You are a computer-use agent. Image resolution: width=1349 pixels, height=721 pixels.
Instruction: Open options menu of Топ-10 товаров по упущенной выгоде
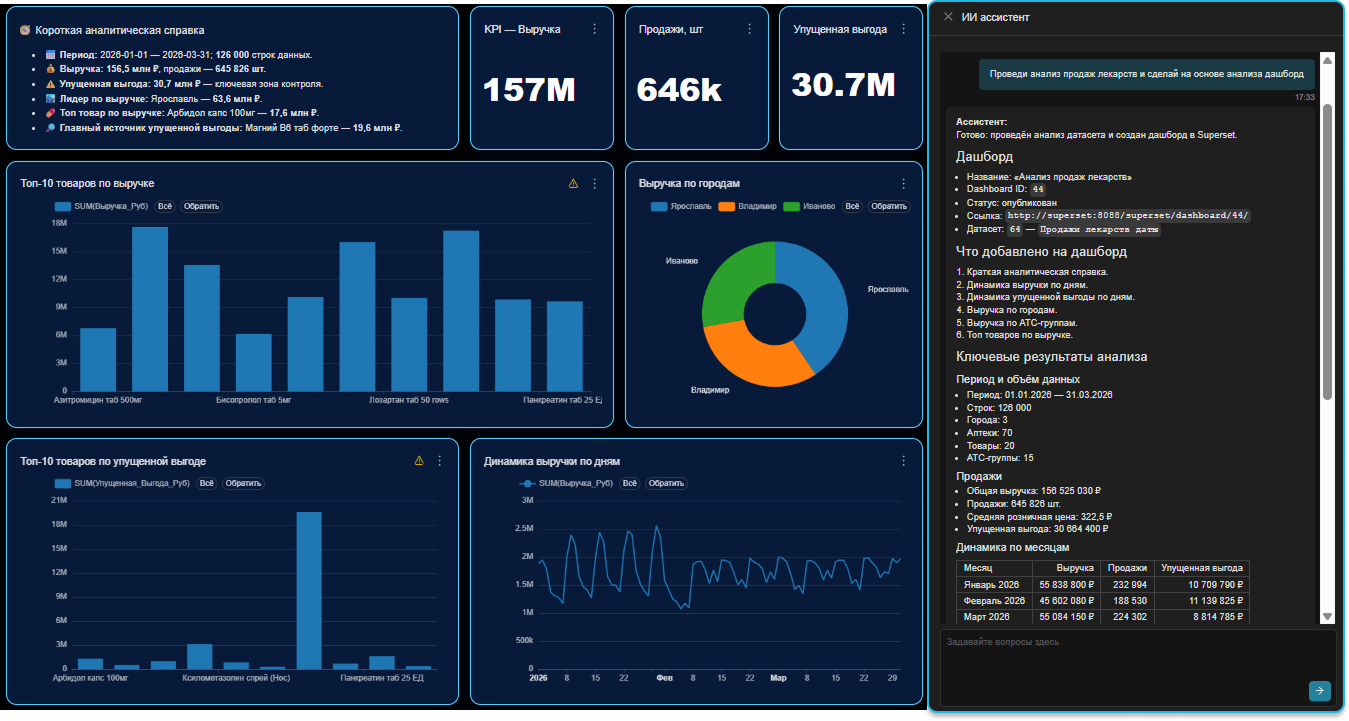click(440, 461)
